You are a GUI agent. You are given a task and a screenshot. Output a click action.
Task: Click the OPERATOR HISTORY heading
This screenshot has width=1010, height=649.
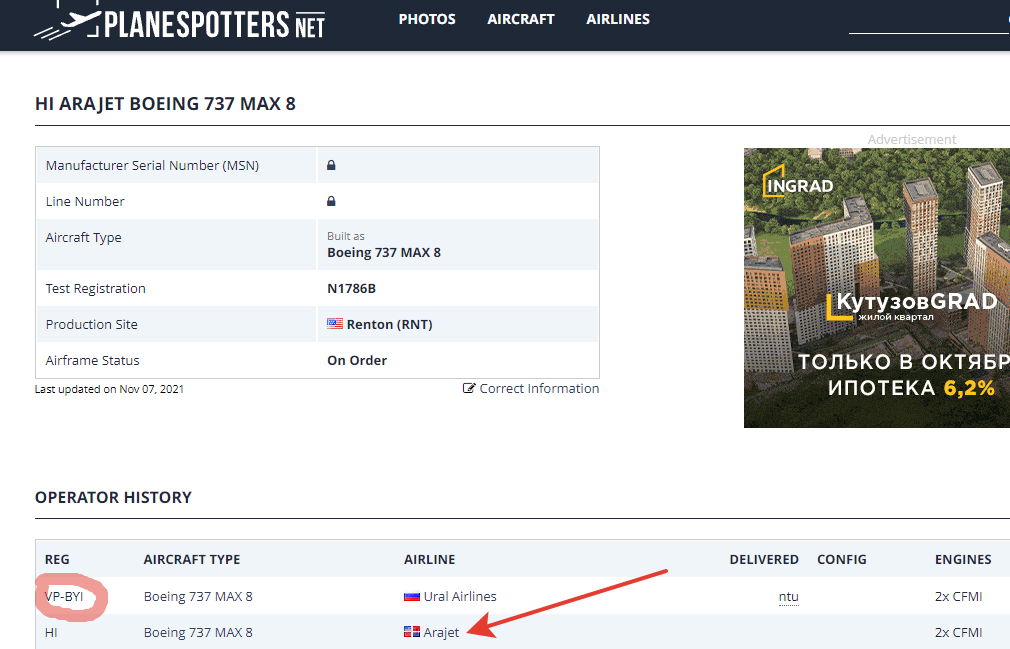coord(113,497)
